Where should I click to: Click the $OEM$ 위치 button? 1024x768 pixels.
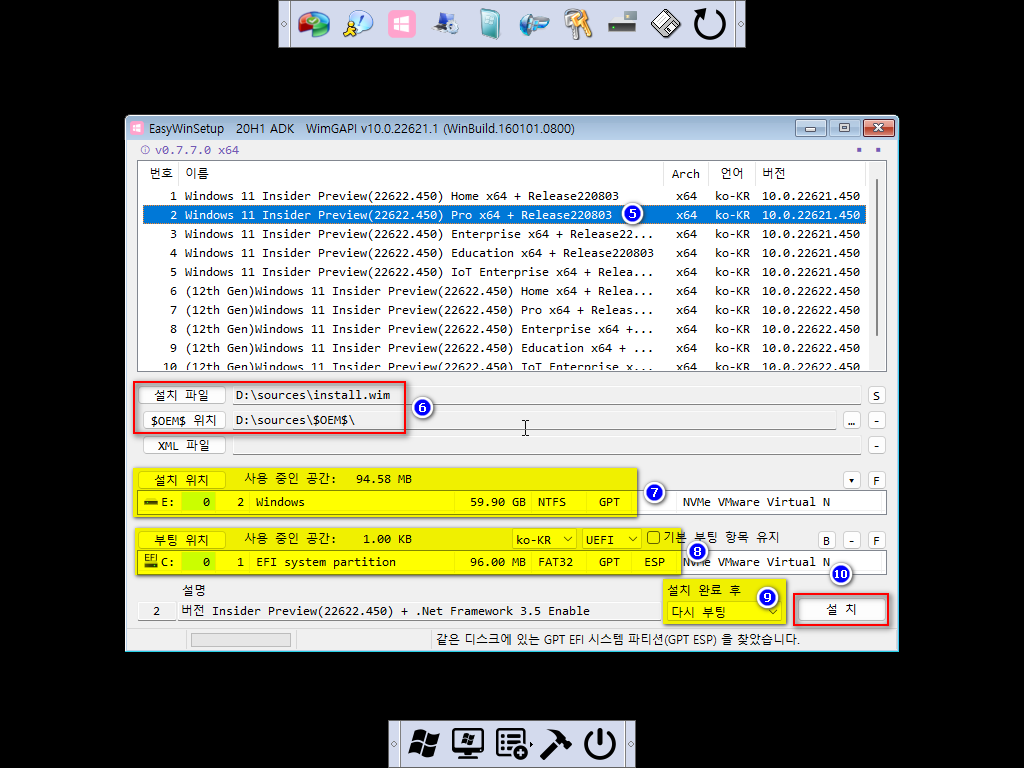click(x=184, y=420)
